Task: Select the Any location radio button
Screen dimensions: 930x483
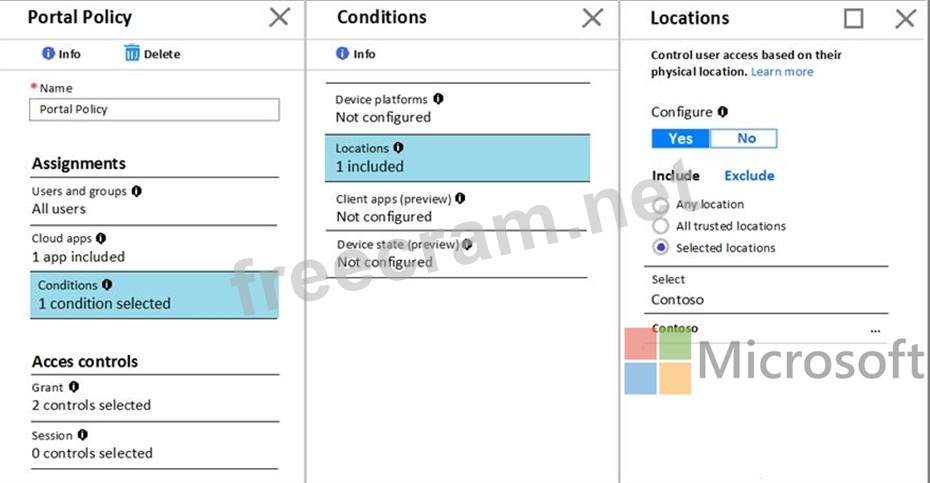Action: [x=660, y=205]
